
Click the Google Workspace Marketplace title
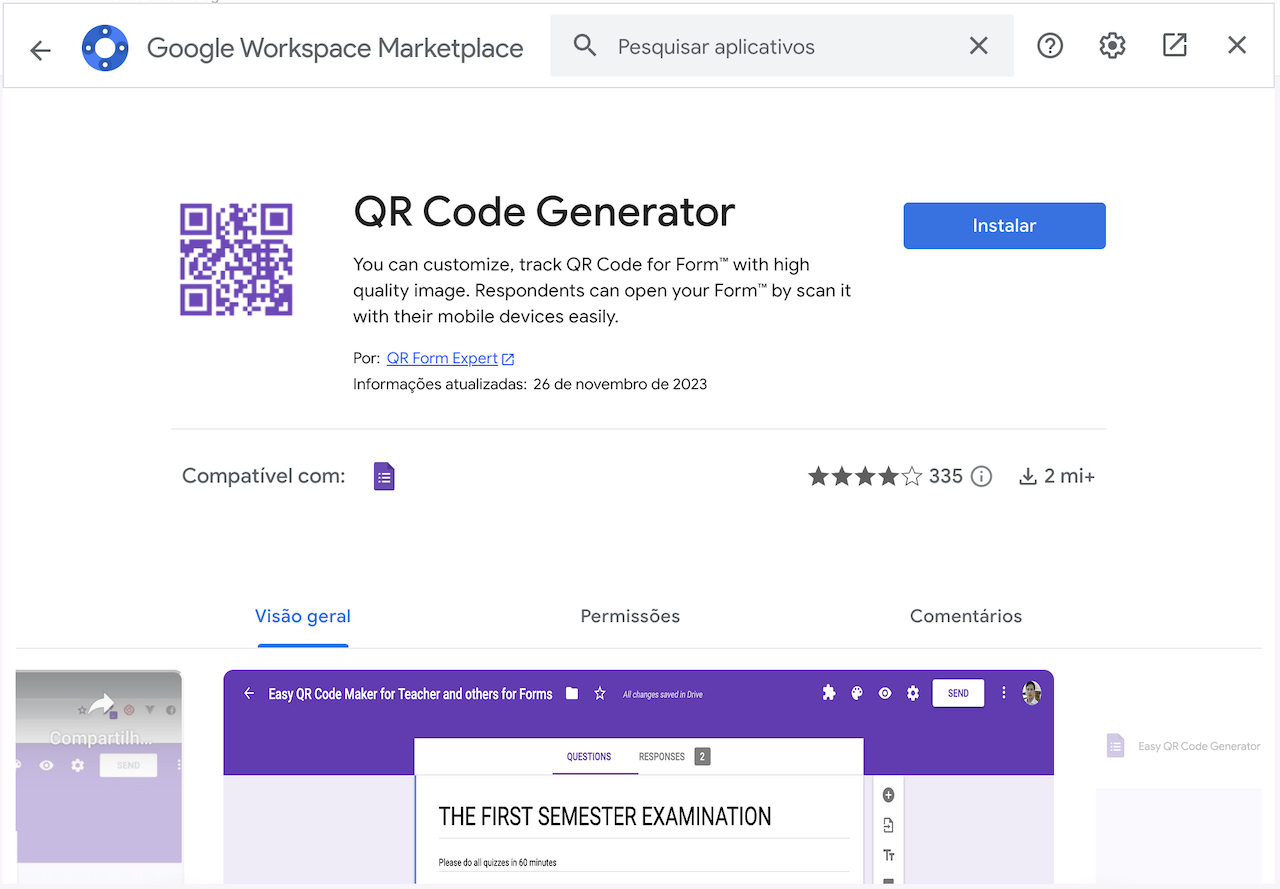(x=335, y=48)
